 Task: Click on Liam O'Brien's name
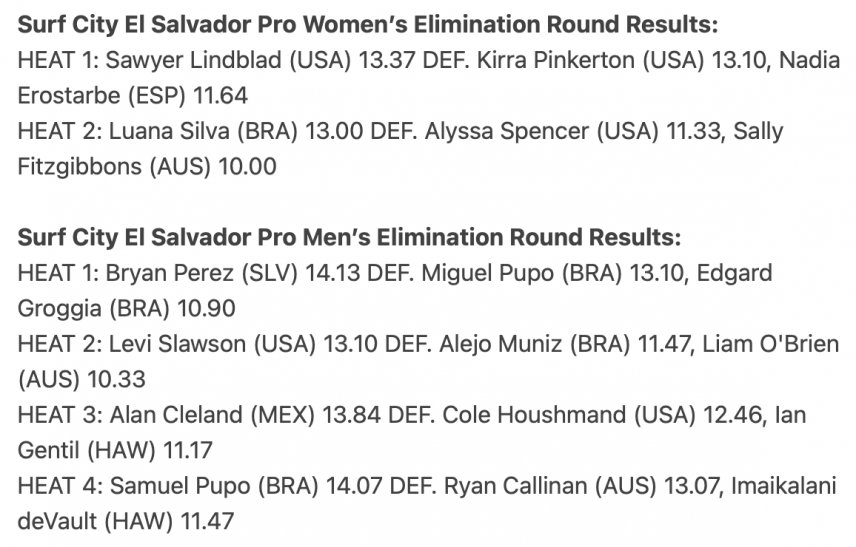point(770,344)
